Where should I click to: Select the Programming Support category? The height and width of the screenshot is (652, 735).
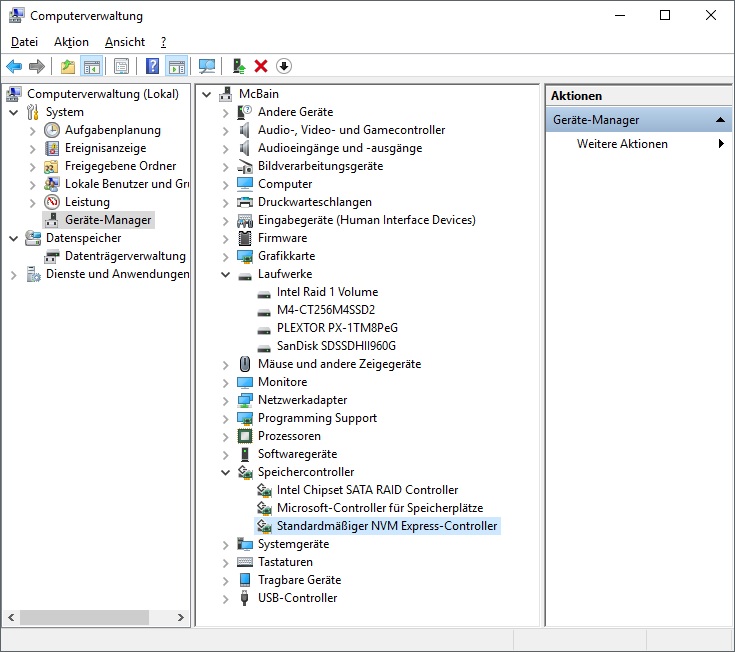pyautogui.click(x=317, y=418)
